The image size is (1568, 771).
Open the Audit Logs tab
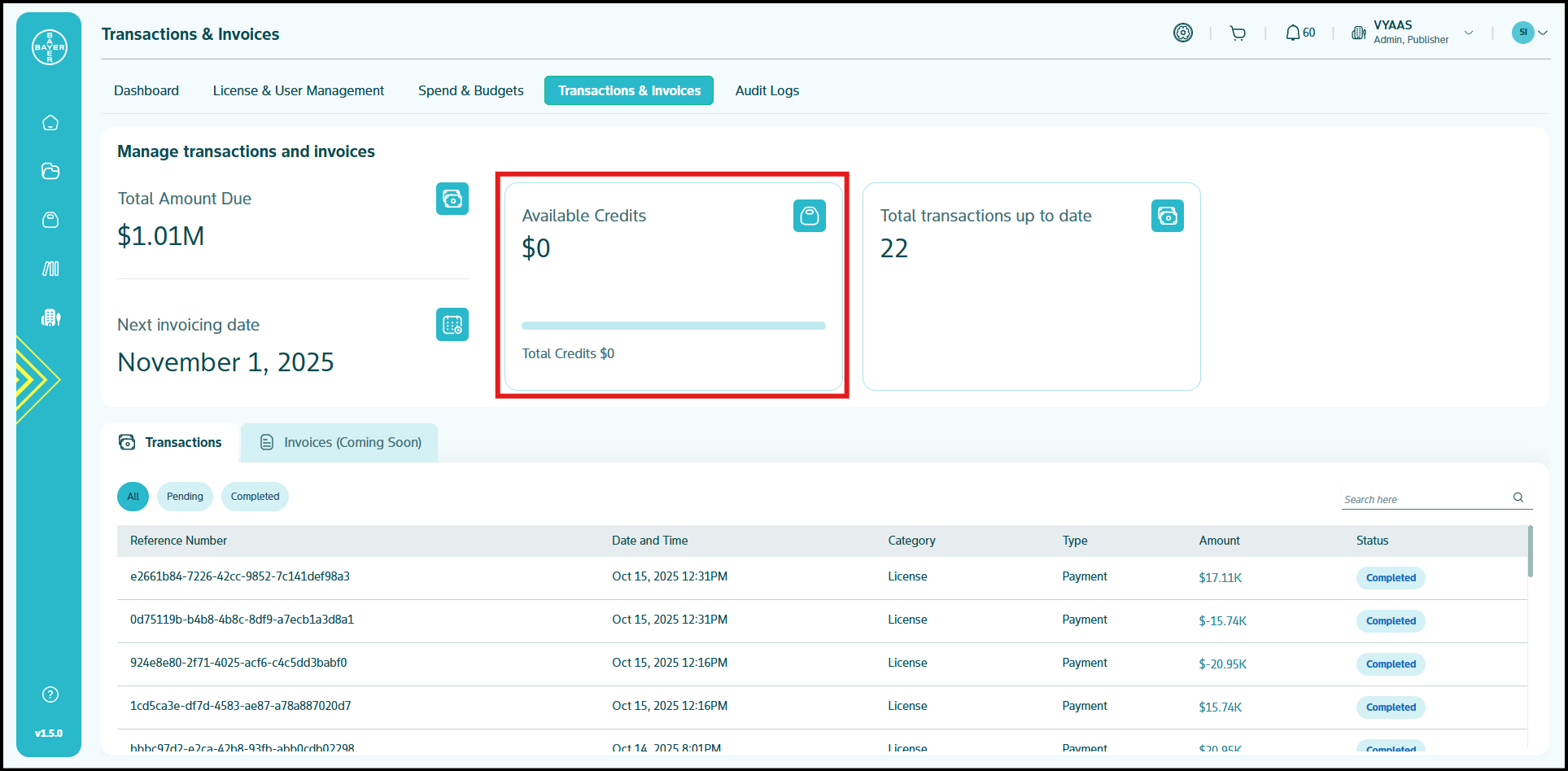click(767, 90)
